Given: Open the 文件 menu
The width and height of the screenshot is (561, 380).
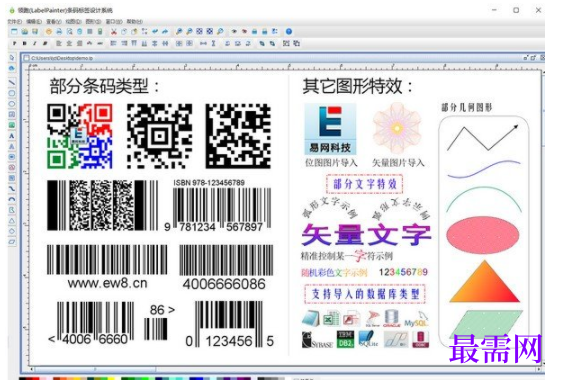Looking at the screenshot, I should 14,21.
